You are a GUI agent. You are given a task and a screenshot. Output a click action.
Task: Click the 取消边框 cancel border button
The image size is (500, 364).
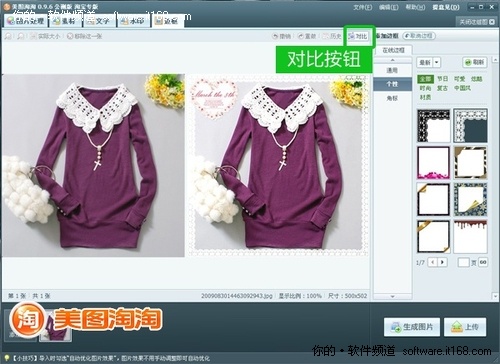click(x=419, y=36)
